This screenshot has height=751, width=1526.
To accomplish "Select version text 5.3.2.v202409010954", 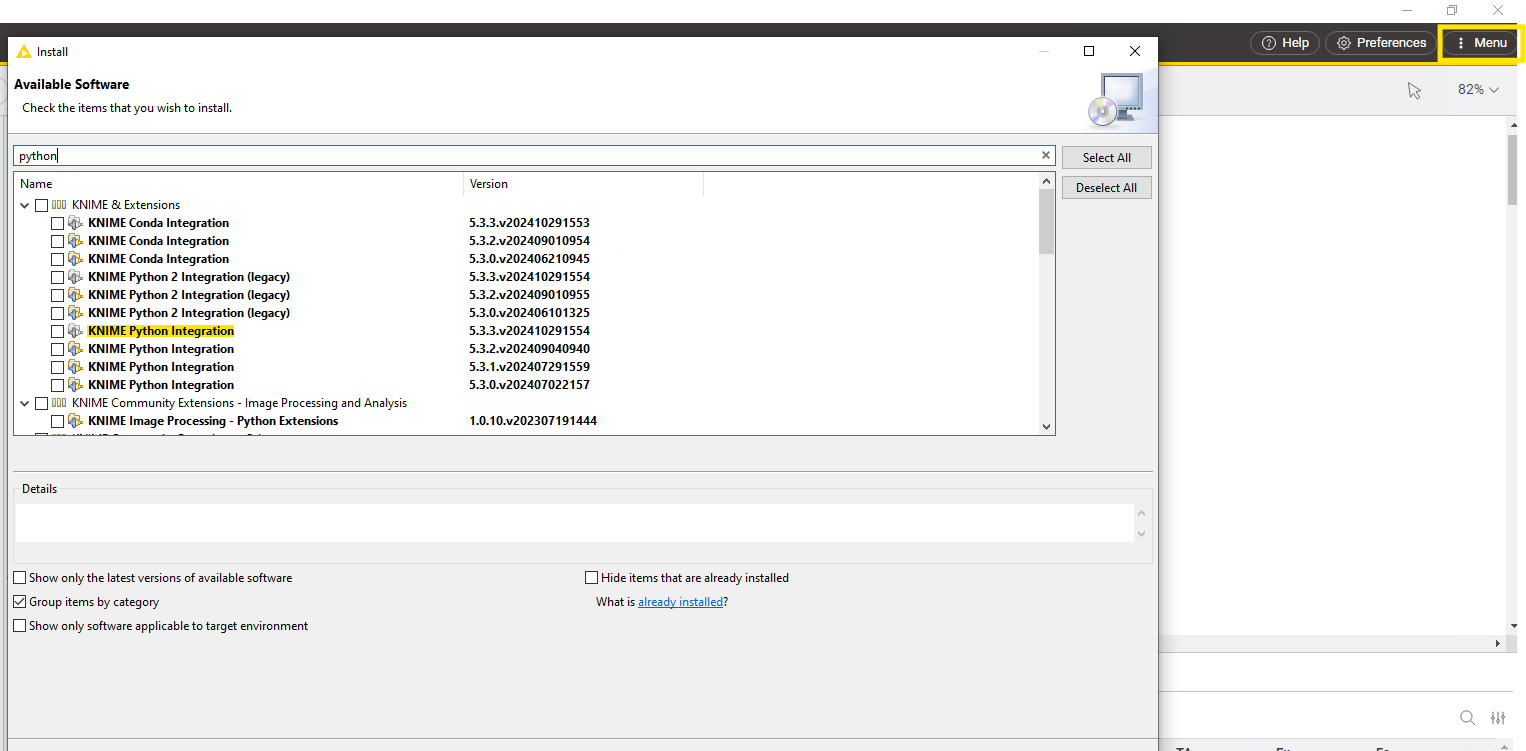I will pyautogui.click(x=529, y=241).
